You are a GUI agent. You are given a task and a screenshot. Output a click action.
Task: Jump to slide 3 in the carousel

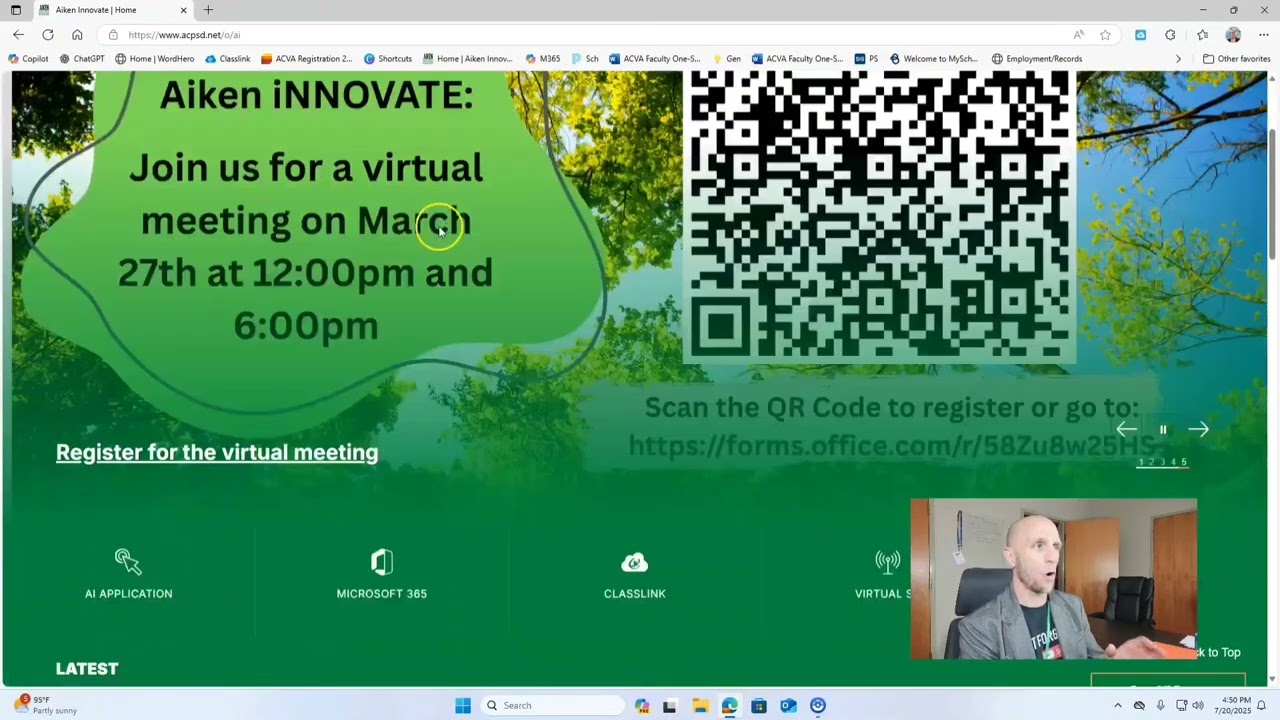[x=1162, y=462]
